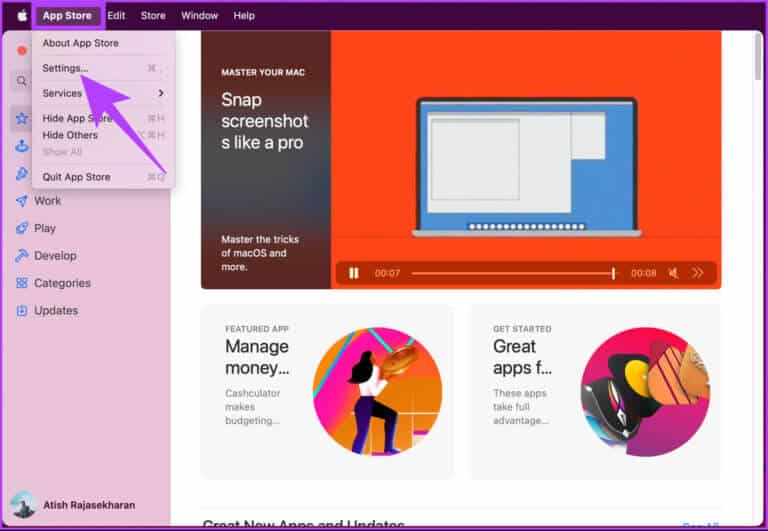Choose Settings... from the menu

[x=65, y=68]
